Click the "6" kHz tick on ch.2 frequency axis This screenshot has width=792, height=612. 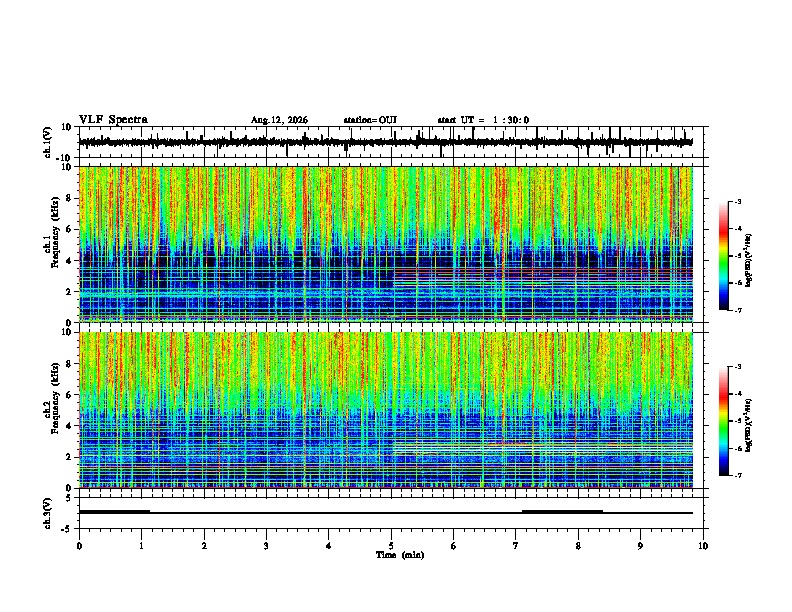pyautogui.click(x=70, y=395)
